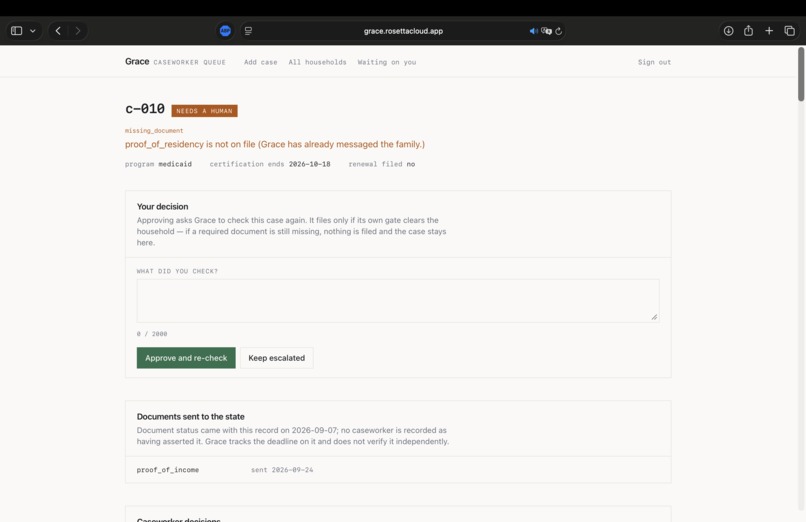
Task: Mute the tab audio speaker icon
Action: point(534,31)
